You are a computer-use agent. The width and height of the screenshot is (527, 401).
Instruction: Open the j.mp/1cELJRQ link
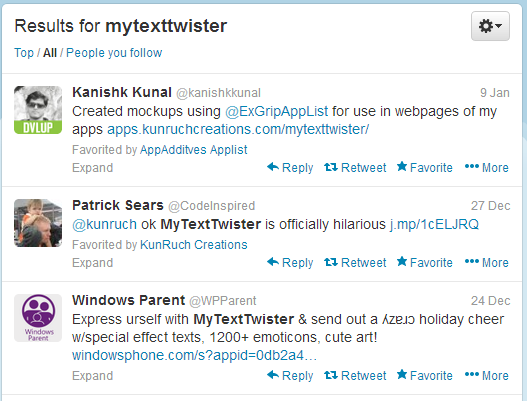pos(434,224)
